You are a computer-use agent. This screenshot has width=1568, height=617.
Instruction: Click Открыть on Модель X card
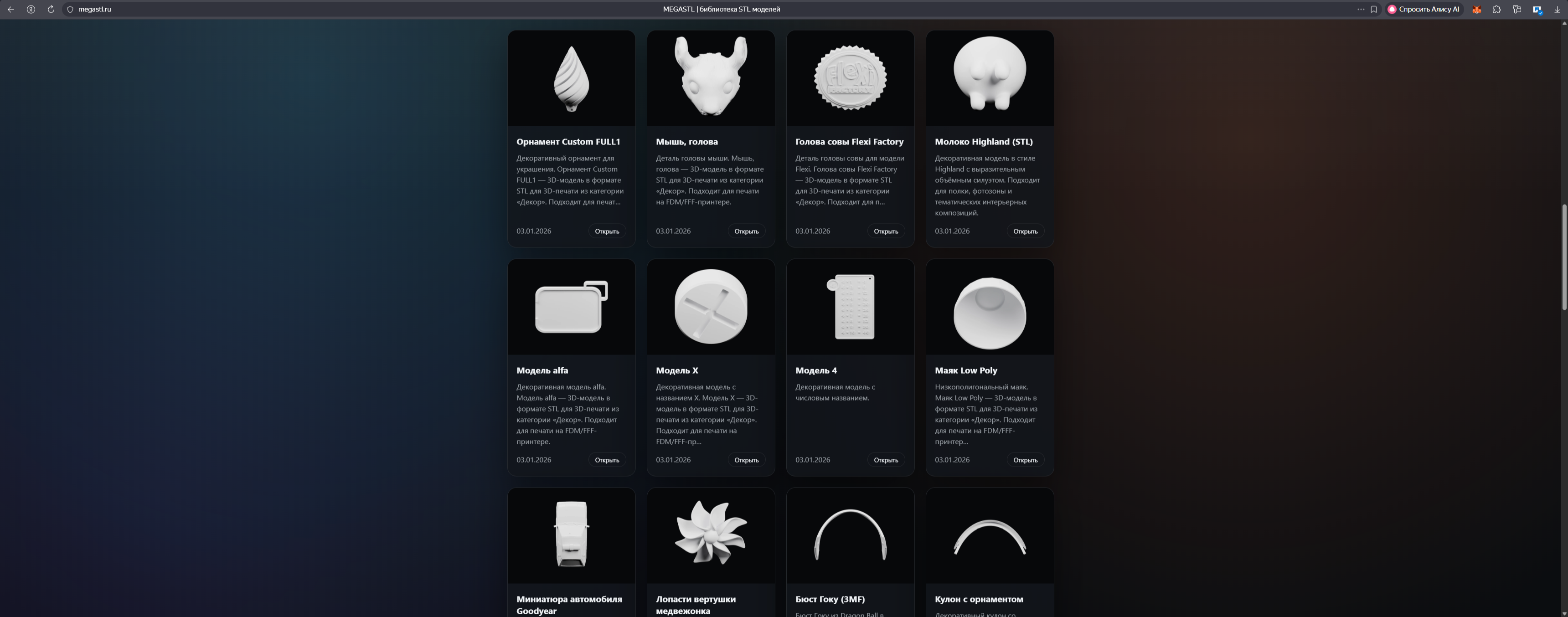click(746, 460)
